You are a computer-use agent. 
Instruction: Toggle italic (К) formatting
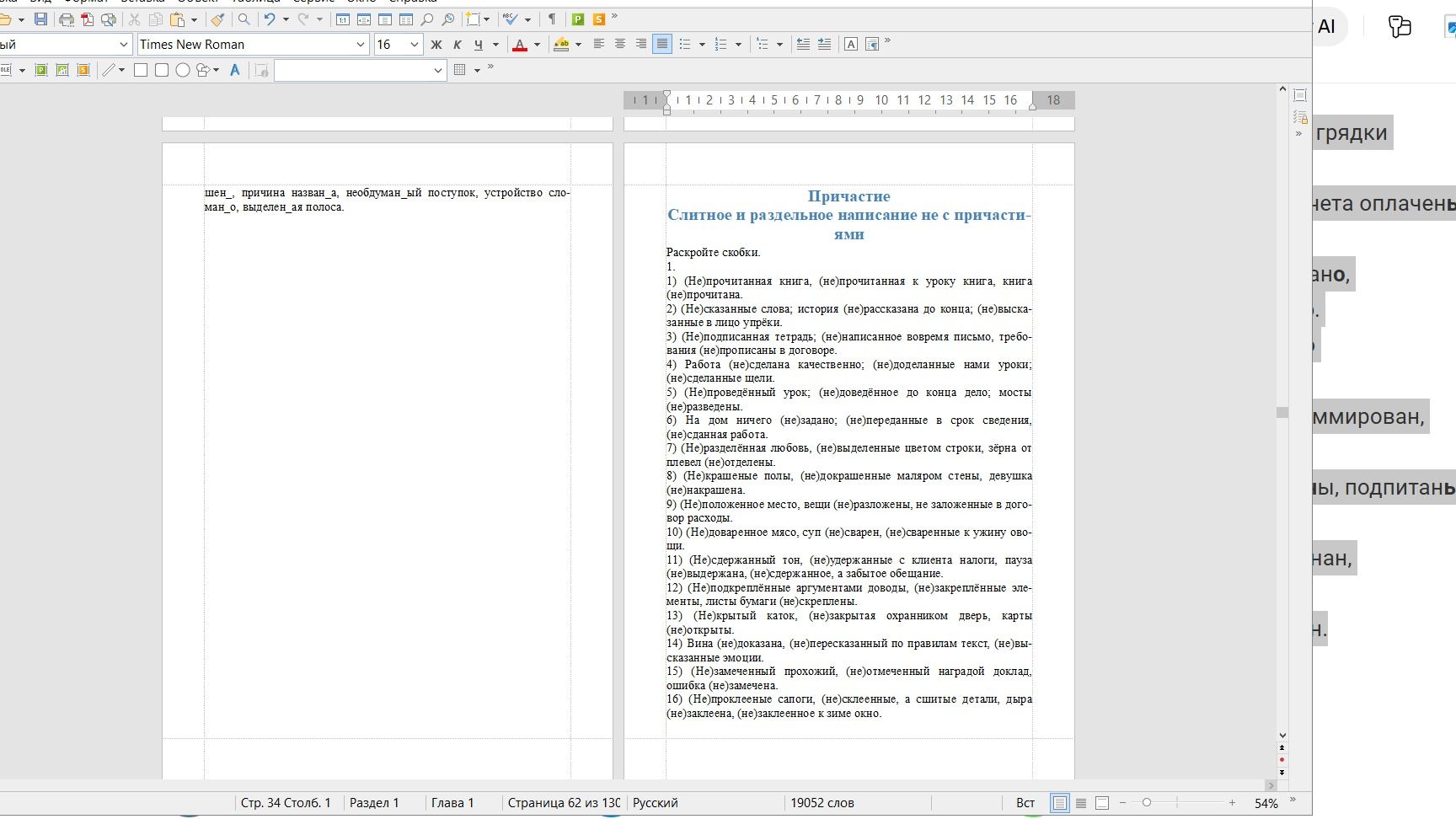pyautogui.click(x=458, y=44)
